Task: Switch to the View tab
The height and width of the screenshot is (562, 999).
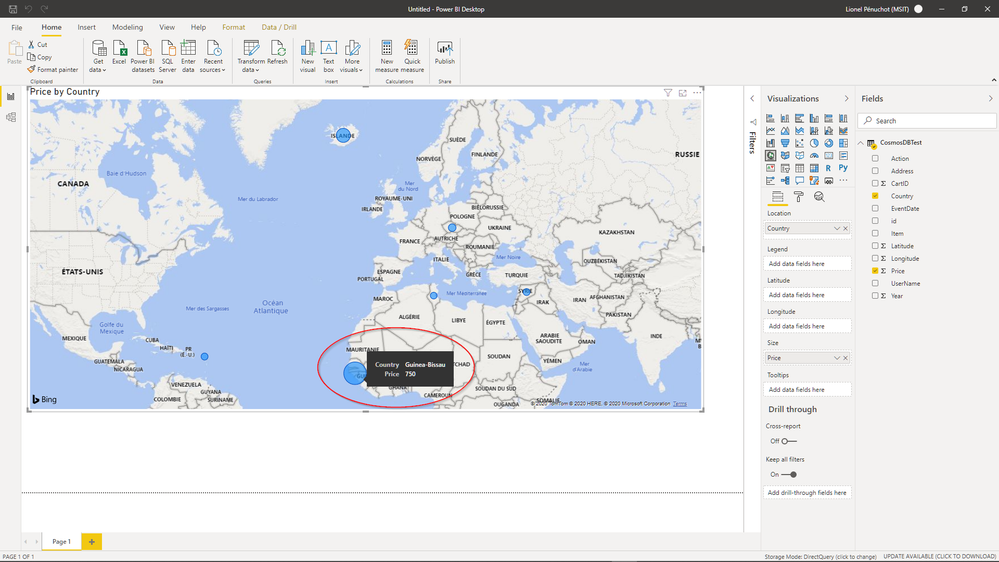Action: (x=167, y=27)
